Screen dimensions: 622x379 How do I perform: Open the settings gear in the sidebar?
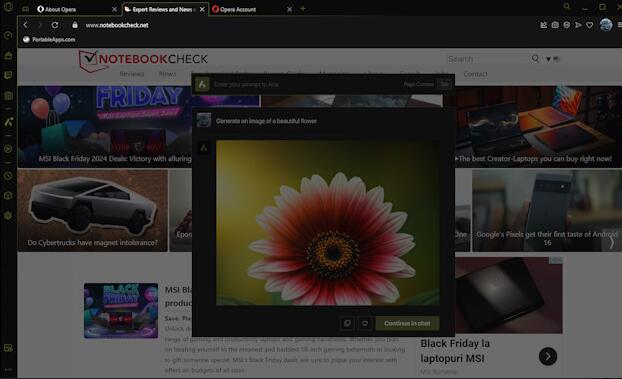pyautogui.click(x=8, y=215)
